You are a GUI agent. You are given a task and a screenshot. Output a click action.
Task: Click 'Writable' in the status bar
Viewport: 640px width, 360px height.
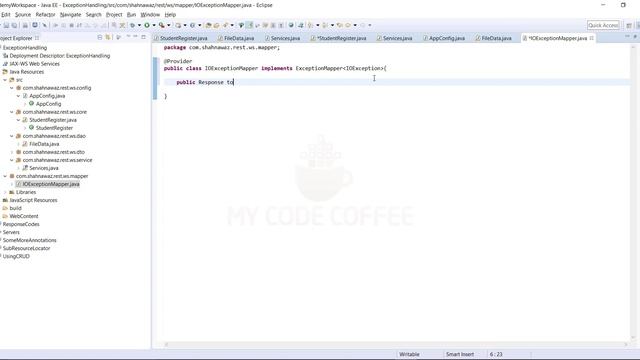409,354
